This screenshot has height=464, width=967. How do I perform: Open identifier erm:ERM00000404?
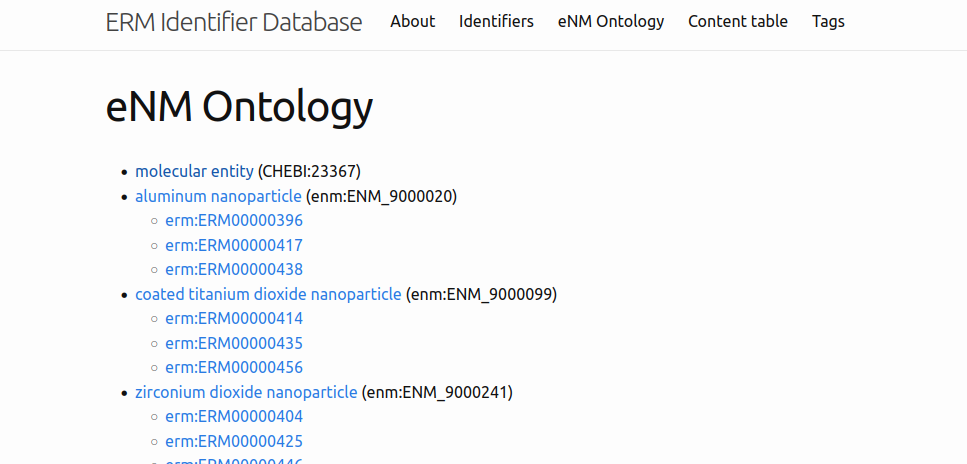coord(234,416)
